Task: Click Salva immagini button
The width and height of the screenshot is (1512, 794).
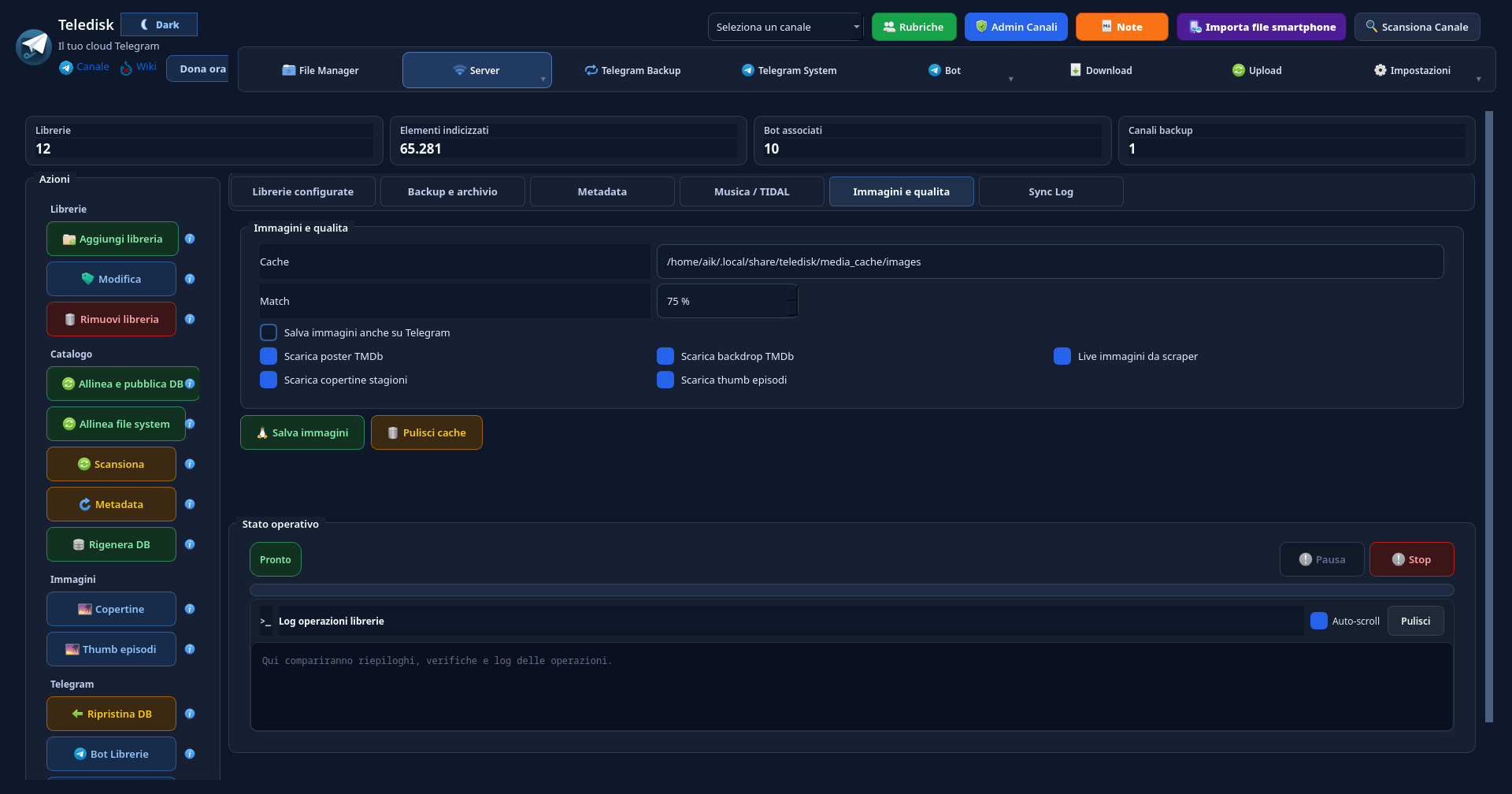Action: click(x=302, y=432)
